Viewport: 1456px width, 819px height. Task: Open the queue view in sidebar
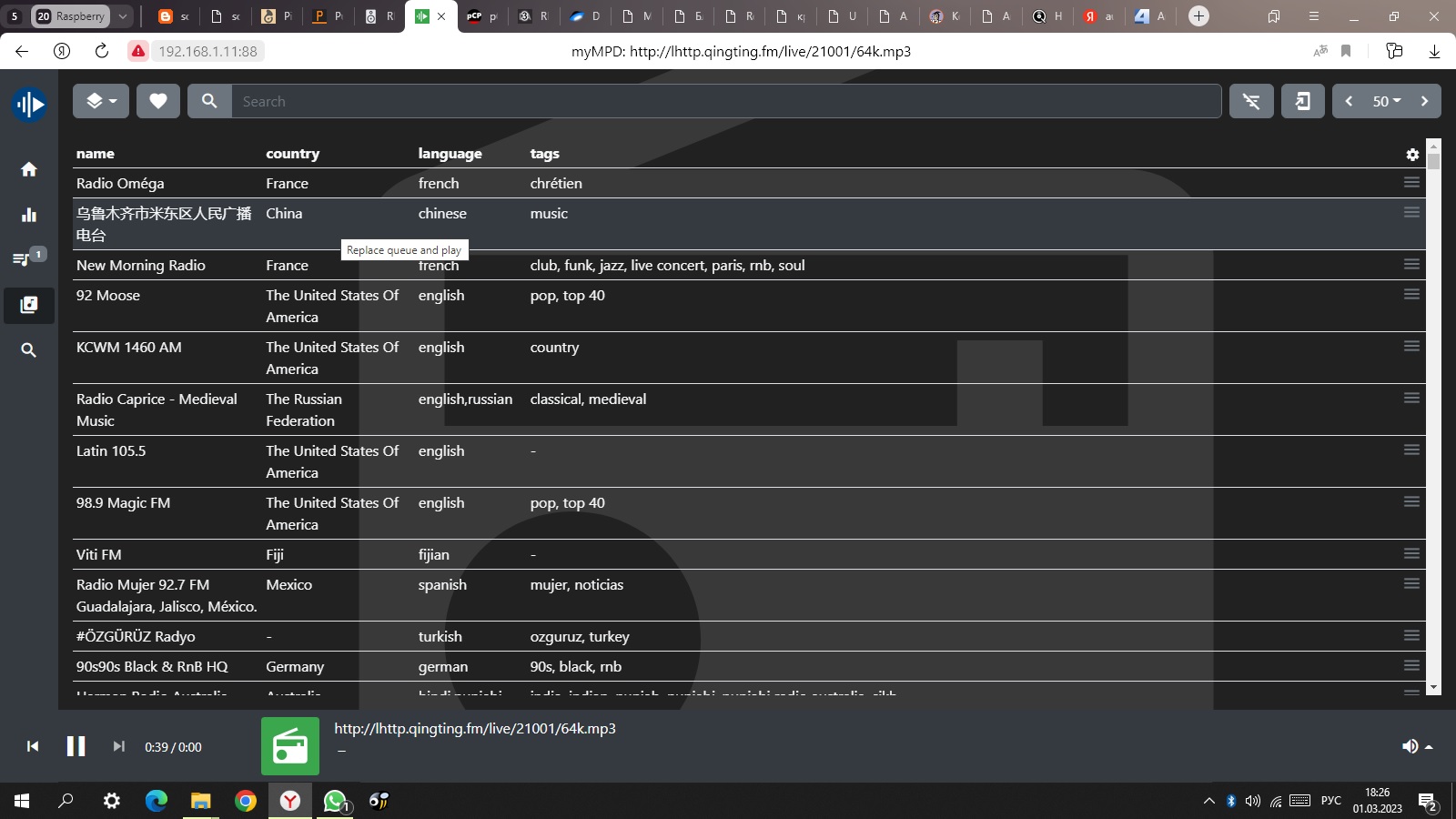[24, 259]
